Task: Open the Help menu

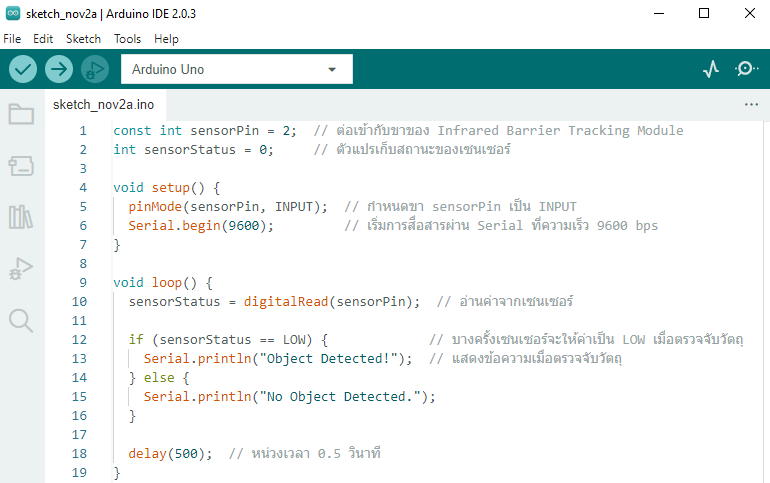Action: (167, 39)
